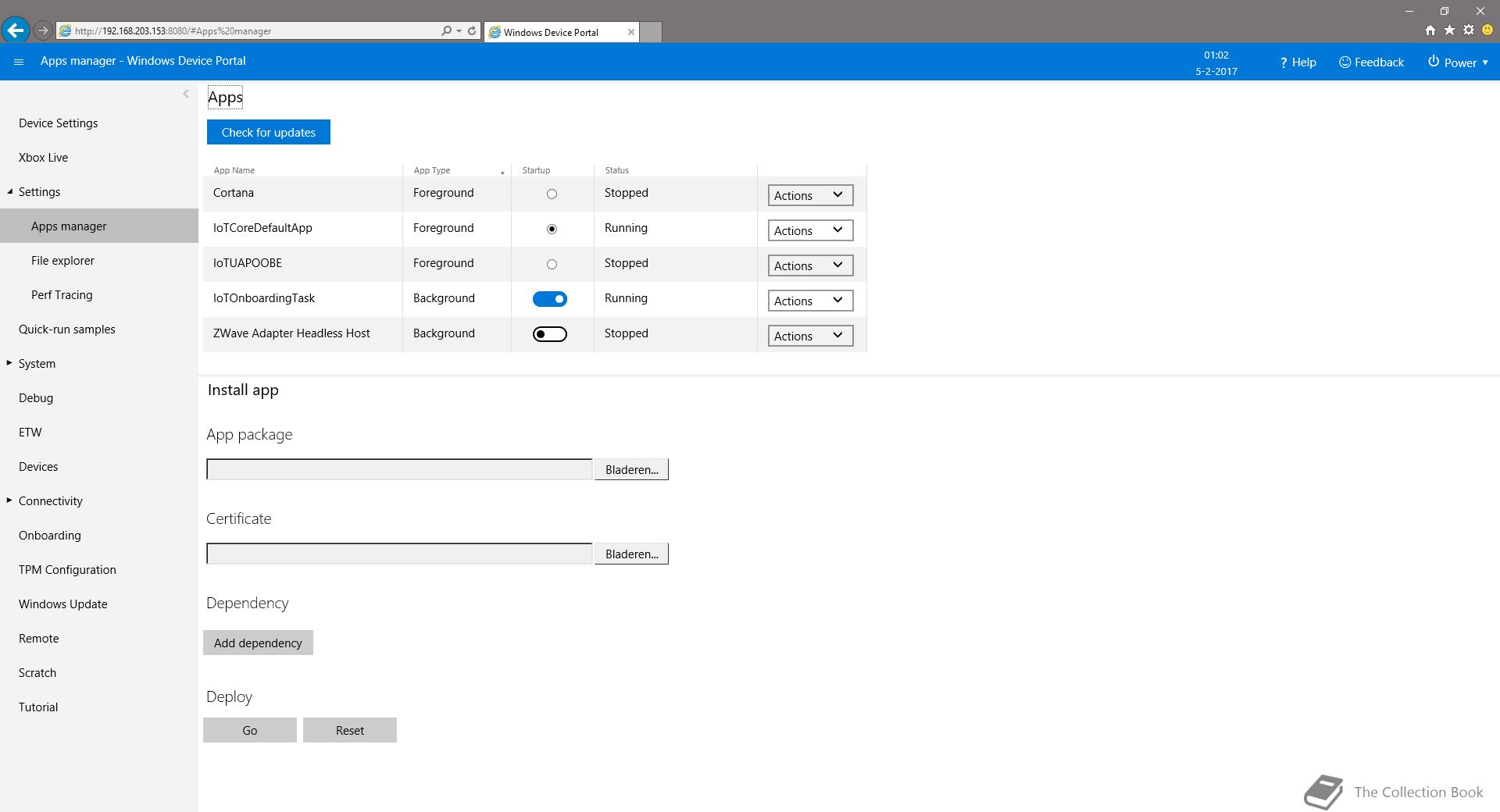Screen dimensions: 1500x812
Task: Open the Debug page
Action: [x=36, y=398]
